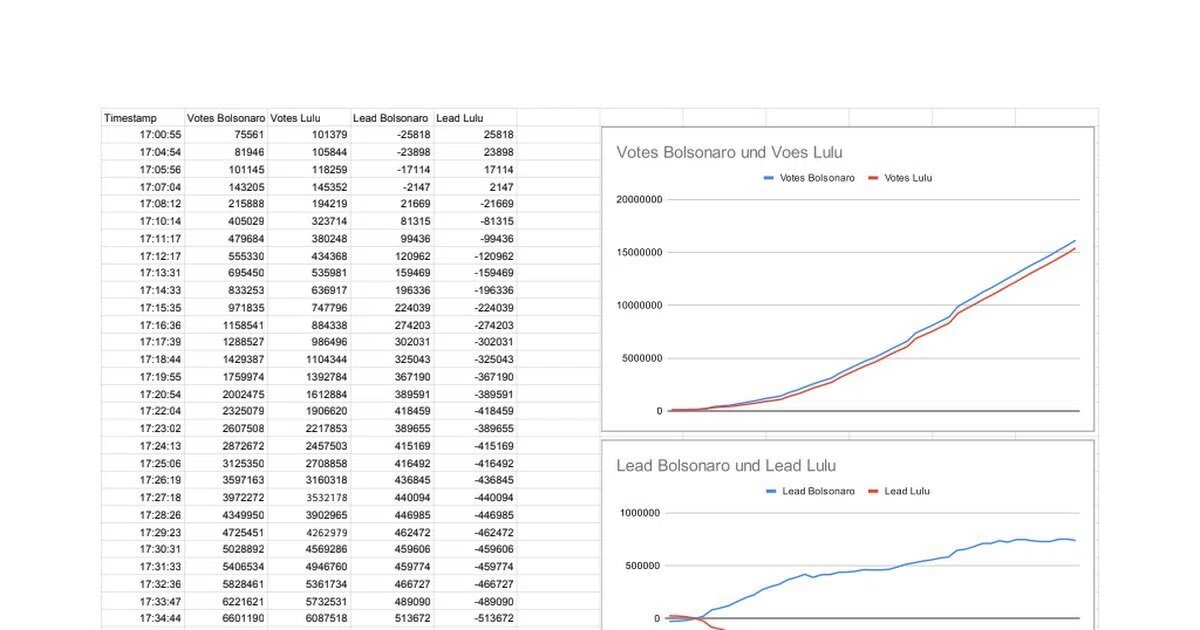
Task: Click the timestamp cell 17:20:54
Action: pyautogui.click(x=143, y=394)
